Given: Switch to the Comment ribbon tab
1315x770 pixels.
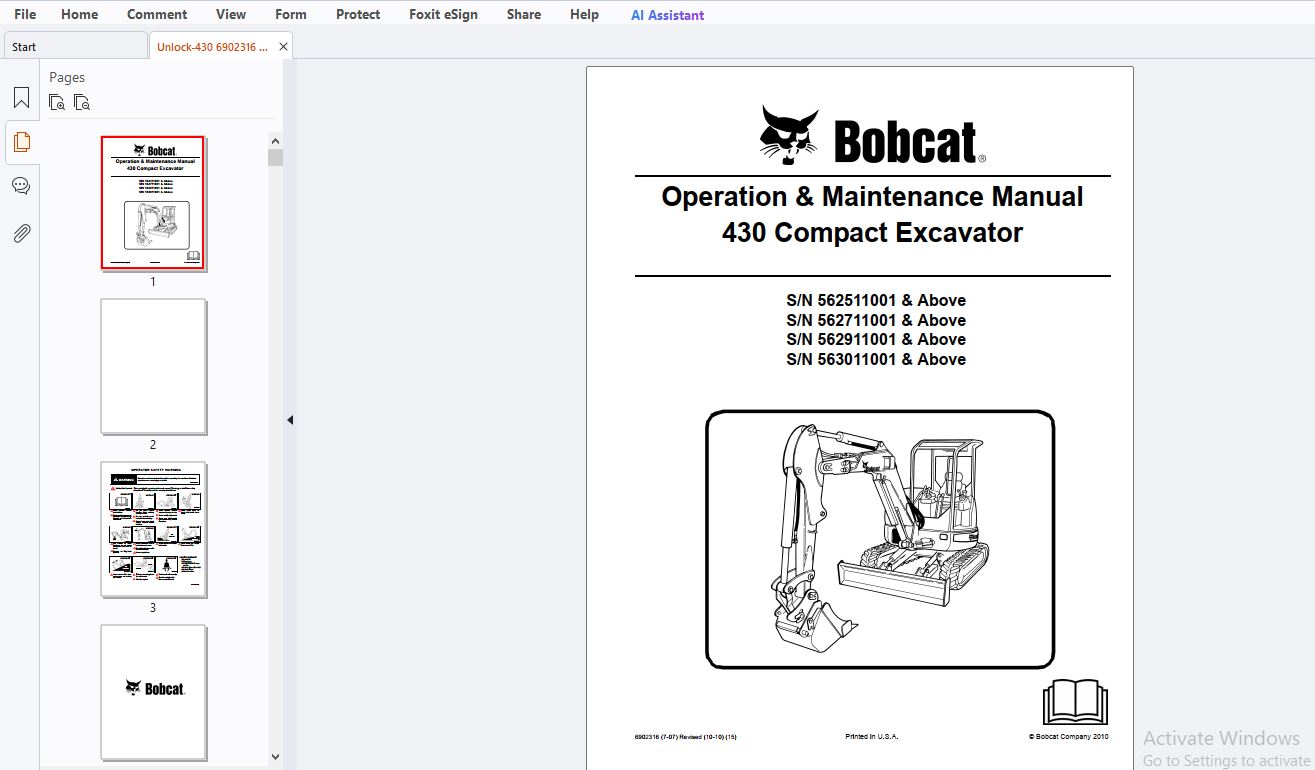Looking at the screenshot, I should point(157,14).
